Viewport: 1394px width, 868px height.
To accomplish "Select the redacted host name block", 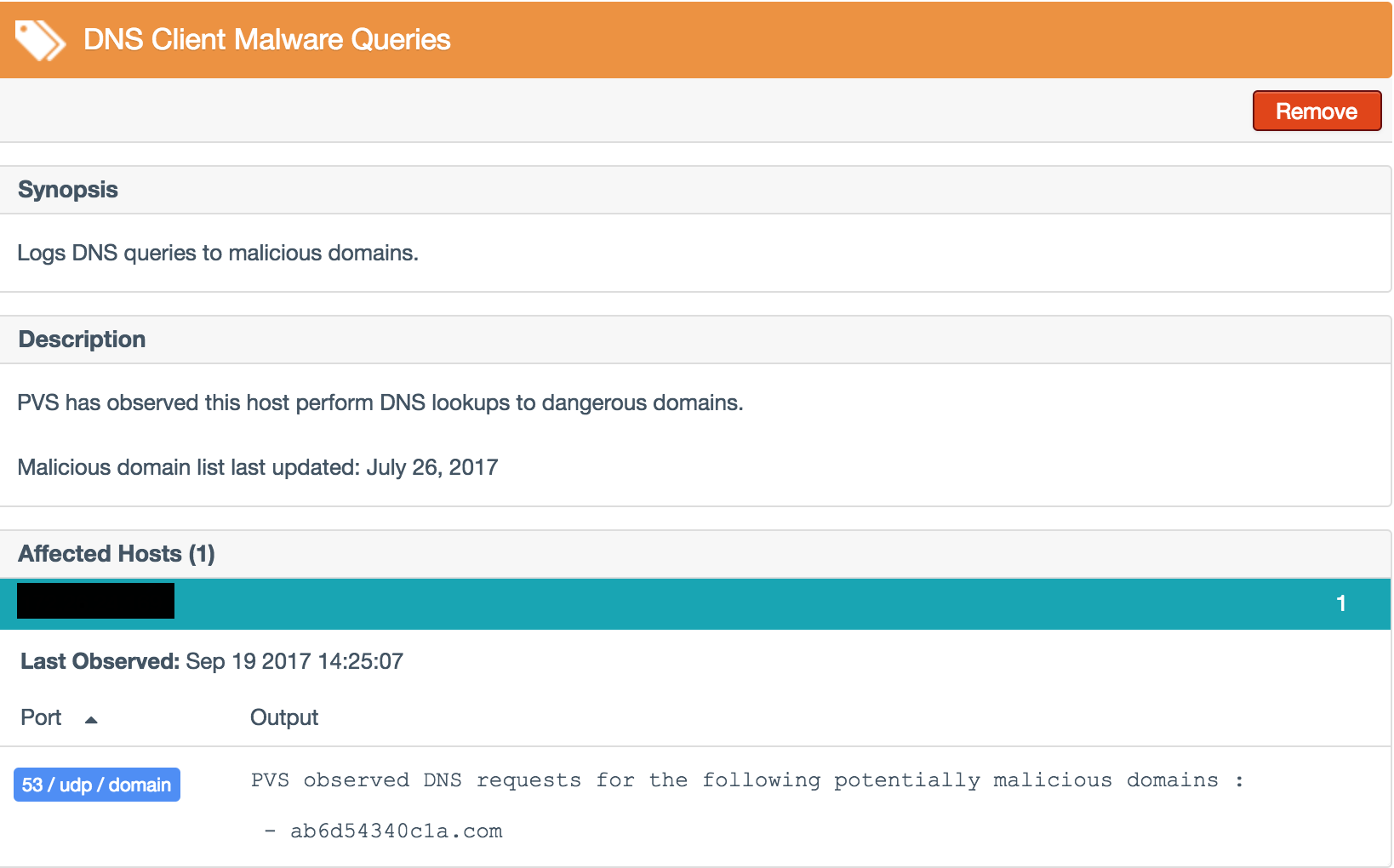I will (x=95, y=601).
